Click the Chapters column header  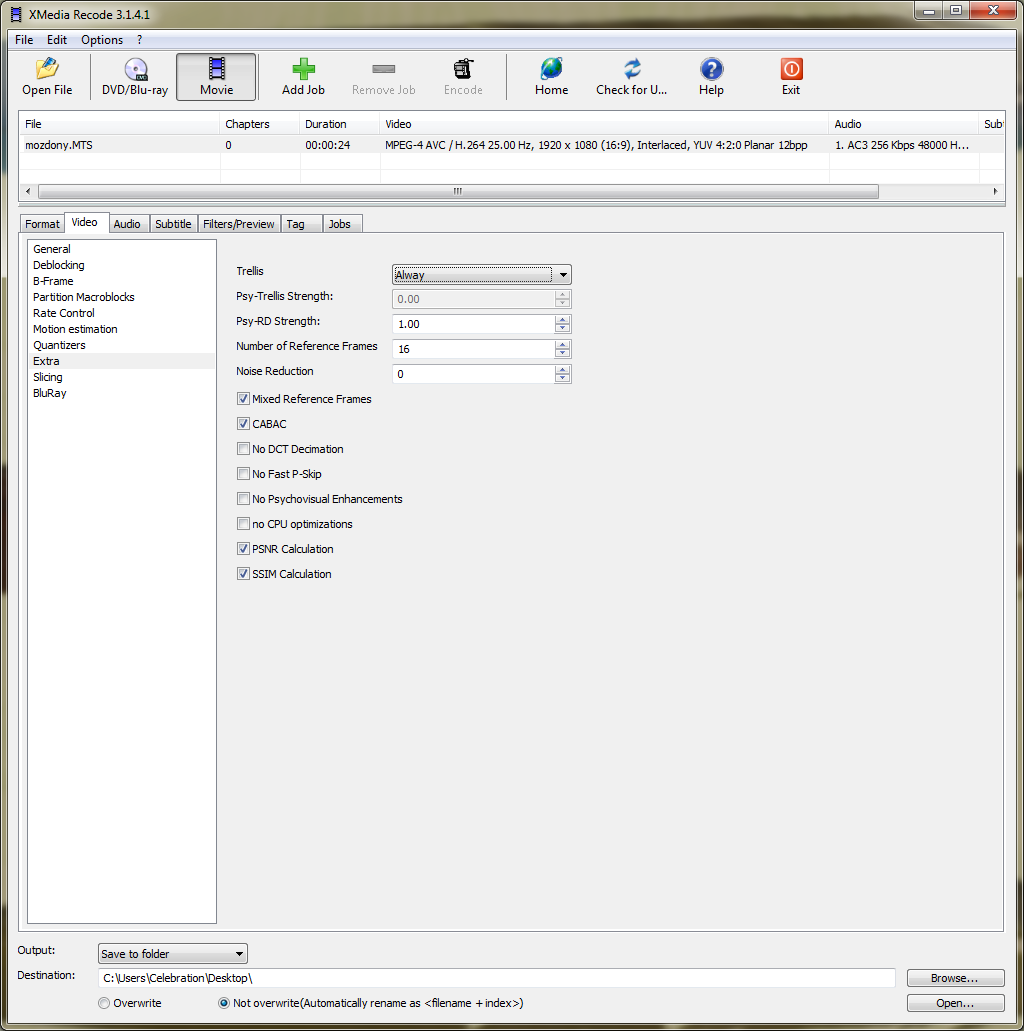pos(260,124)
